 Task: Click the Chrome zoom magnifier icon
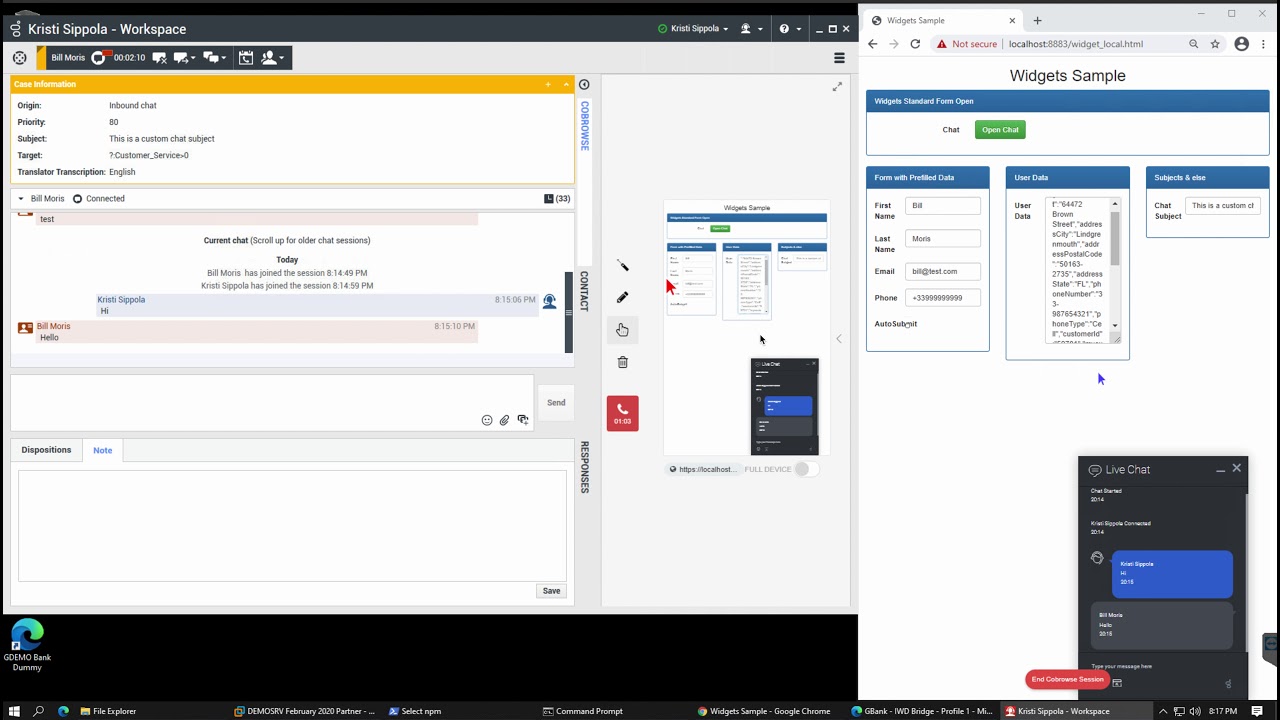(1193, 44)
